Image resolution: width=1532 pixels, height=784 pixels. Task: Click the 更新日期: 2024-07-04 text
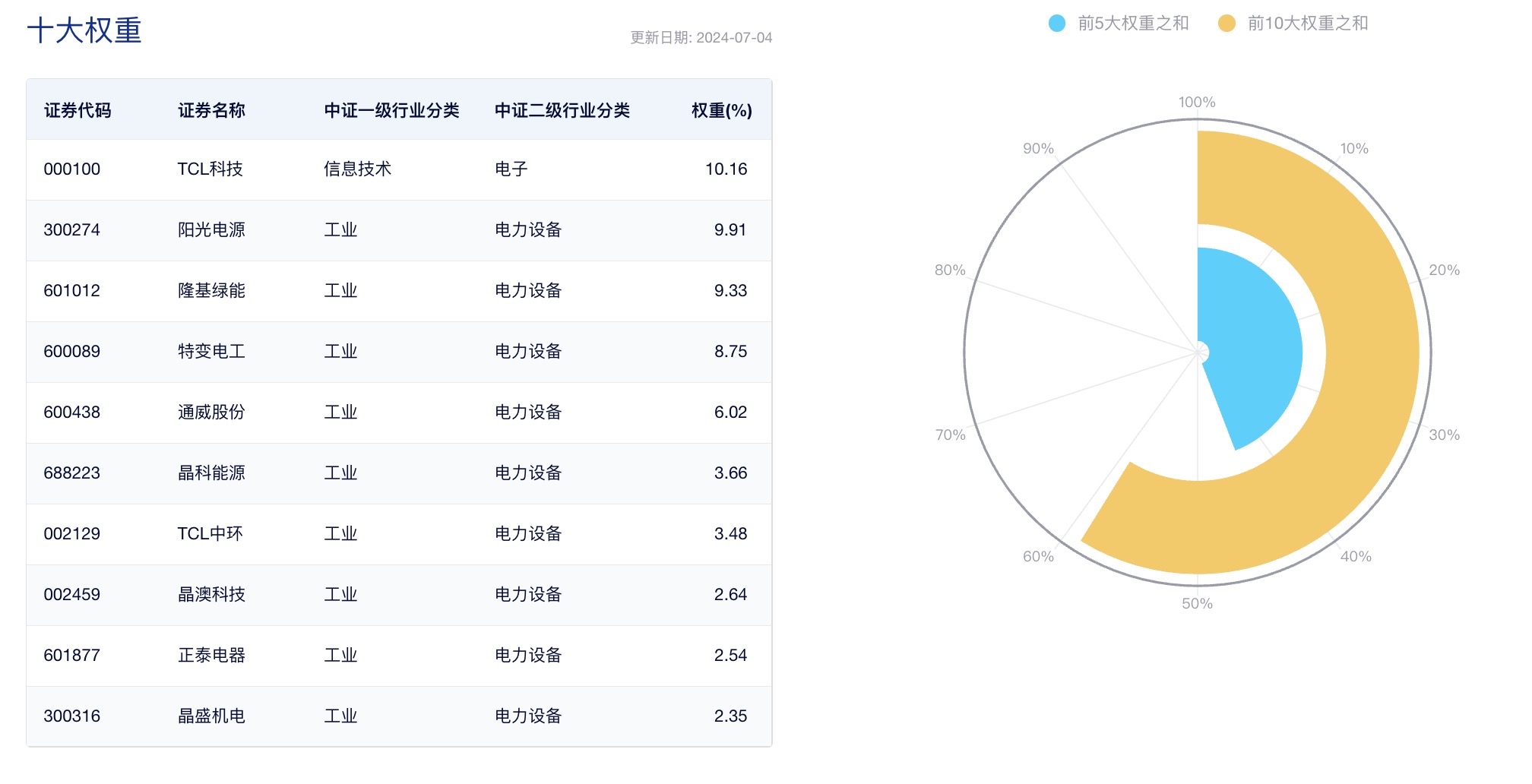(x=701, y=38)
